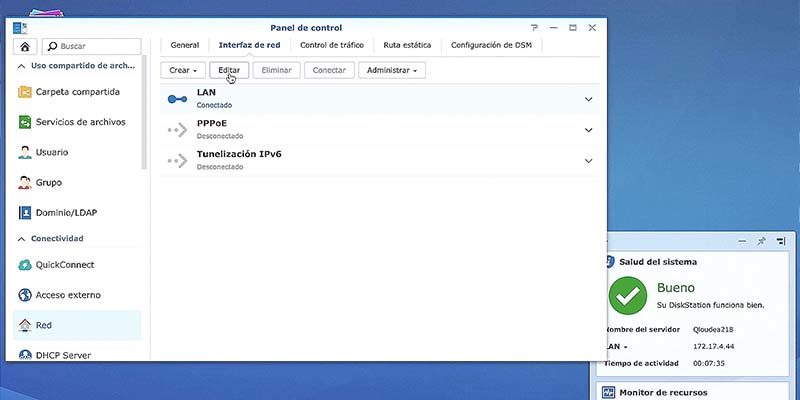Click the QuickConnect cloud icon
800x400 pixels.
[24, 265]
